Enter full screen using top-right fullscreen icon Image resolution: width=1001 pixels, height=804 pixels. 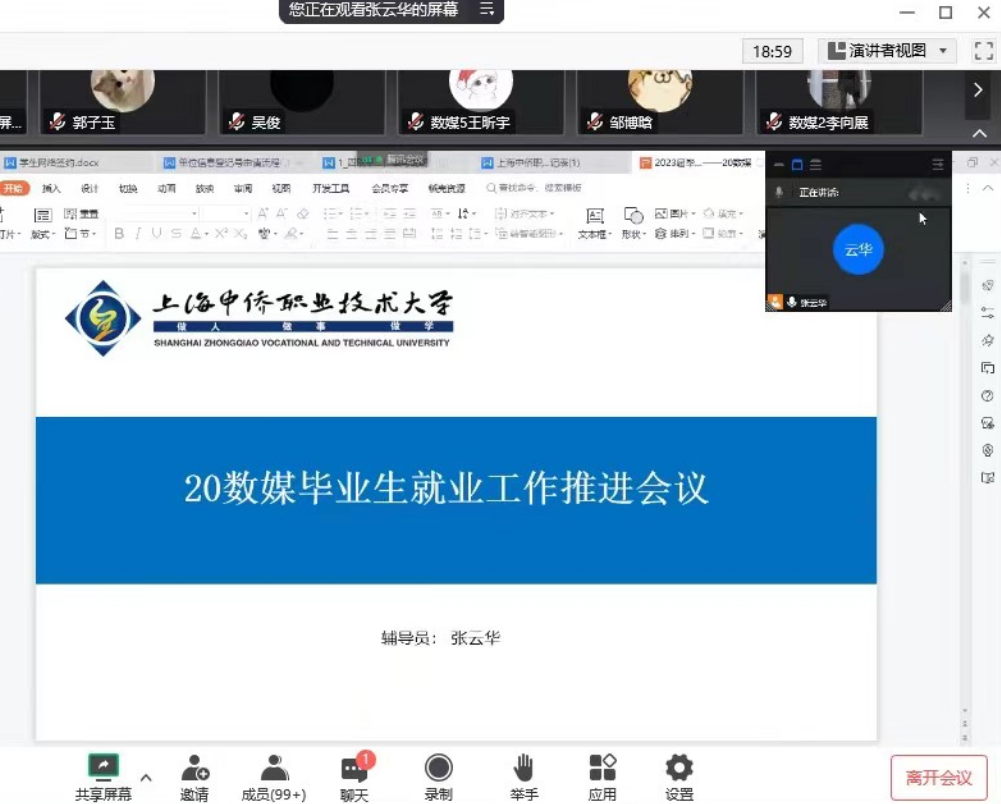983,51
